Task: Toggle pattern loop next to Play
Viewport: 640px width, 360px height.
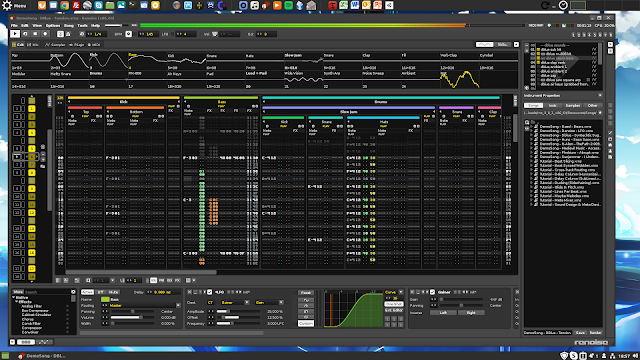Action: [25, 34]
